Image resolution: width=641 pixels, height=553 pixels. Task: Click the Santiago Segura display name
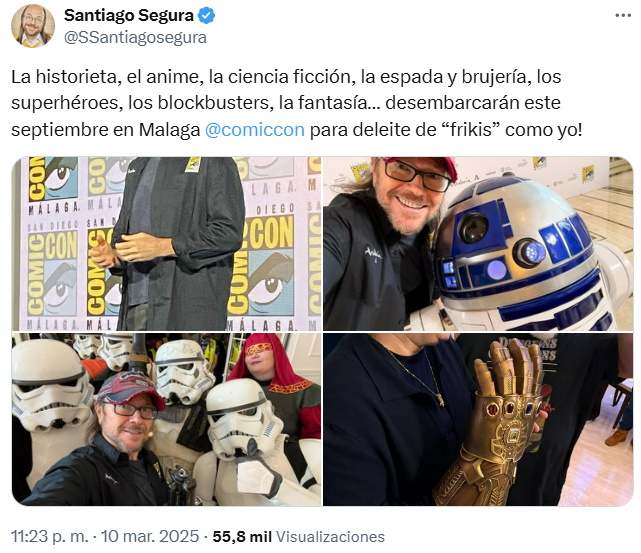129,16
